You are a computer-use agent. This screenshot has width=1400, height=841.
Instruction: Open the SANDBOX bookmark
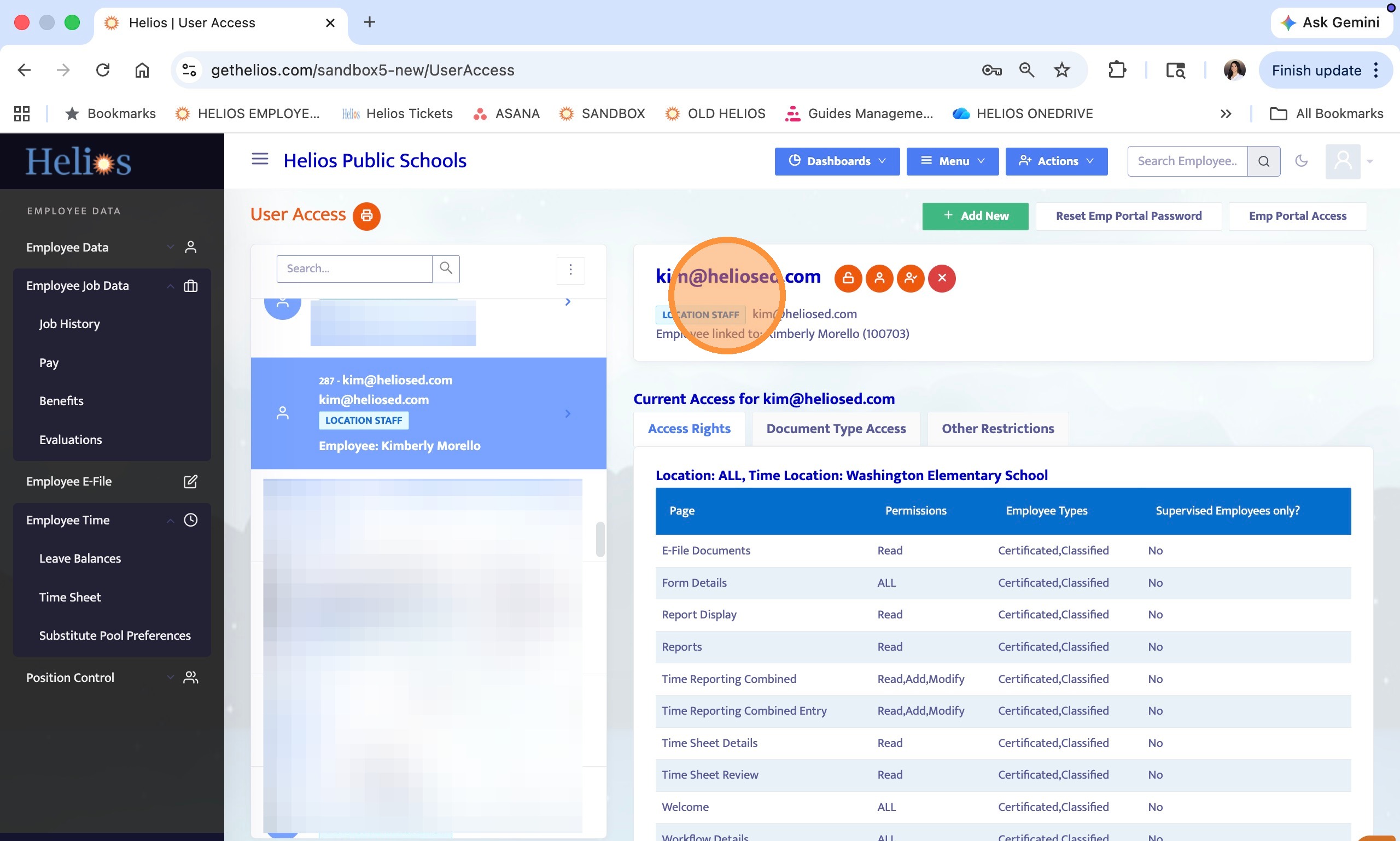(602, 114)
